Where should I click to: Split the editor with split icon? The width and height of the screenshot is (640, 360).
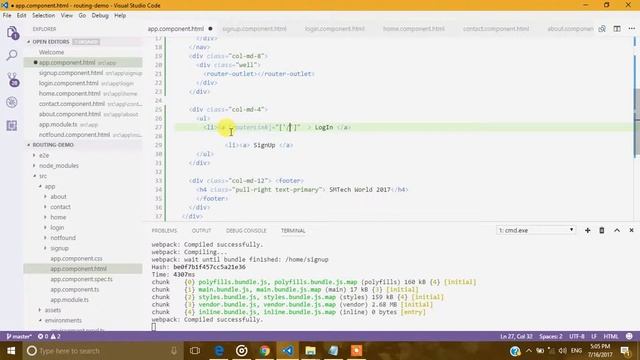click(x=617, y=29)
